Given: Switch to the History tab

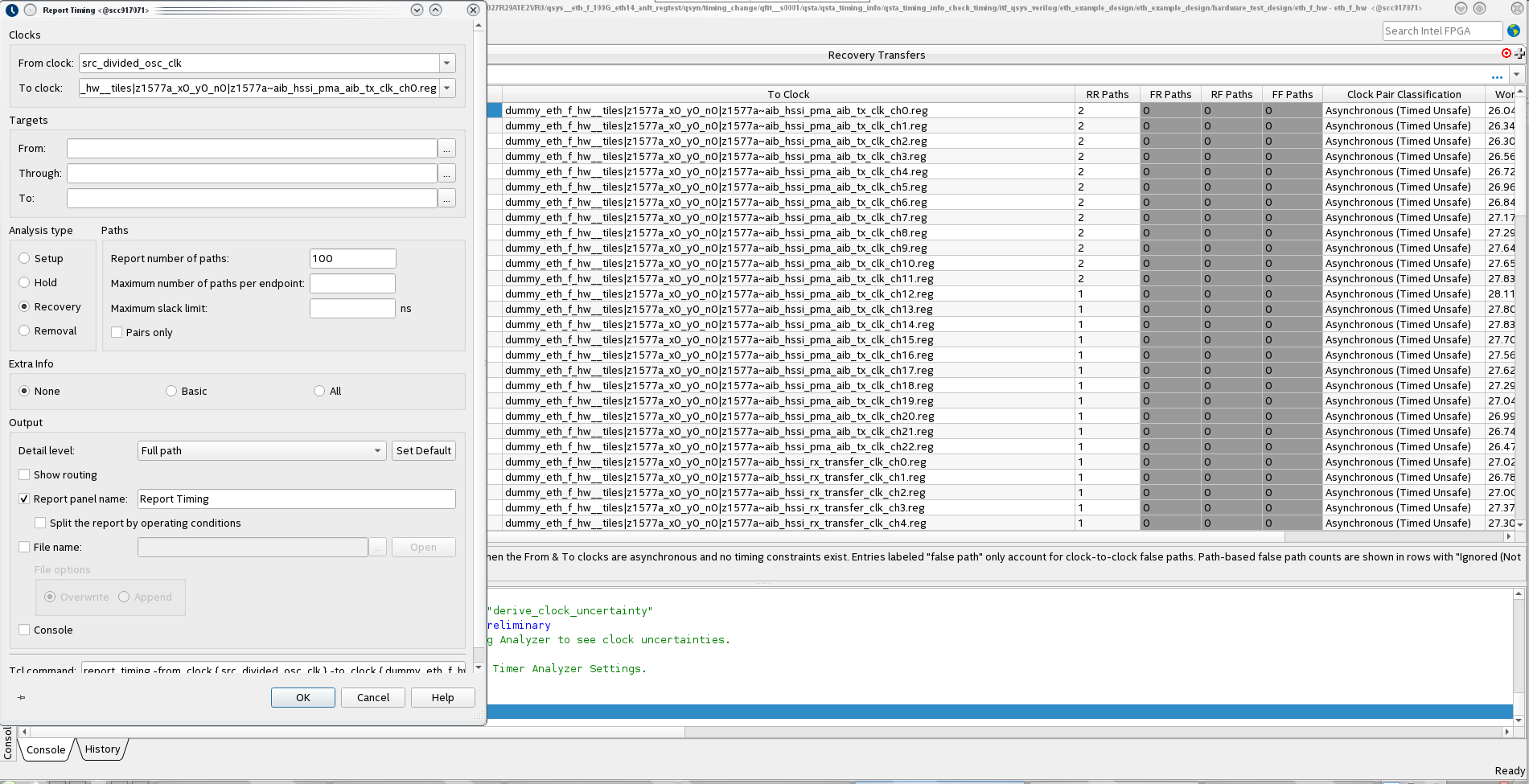Looking at the screenshot, I should point(102,749).
